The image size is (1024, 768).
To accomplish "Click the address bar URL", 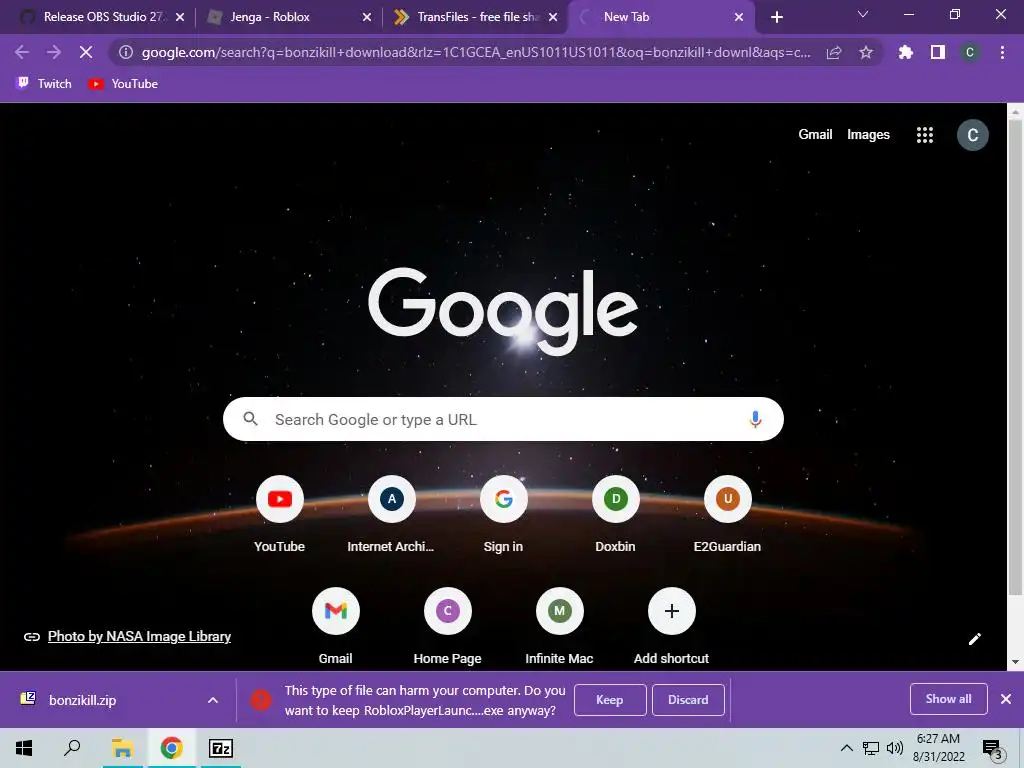I will [475, 52].
